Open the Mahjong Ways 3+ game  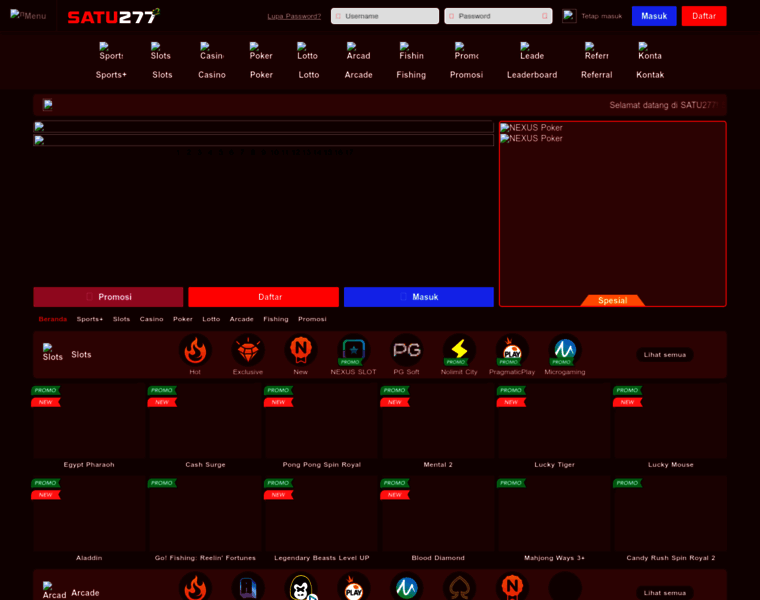tap(554, 514)
